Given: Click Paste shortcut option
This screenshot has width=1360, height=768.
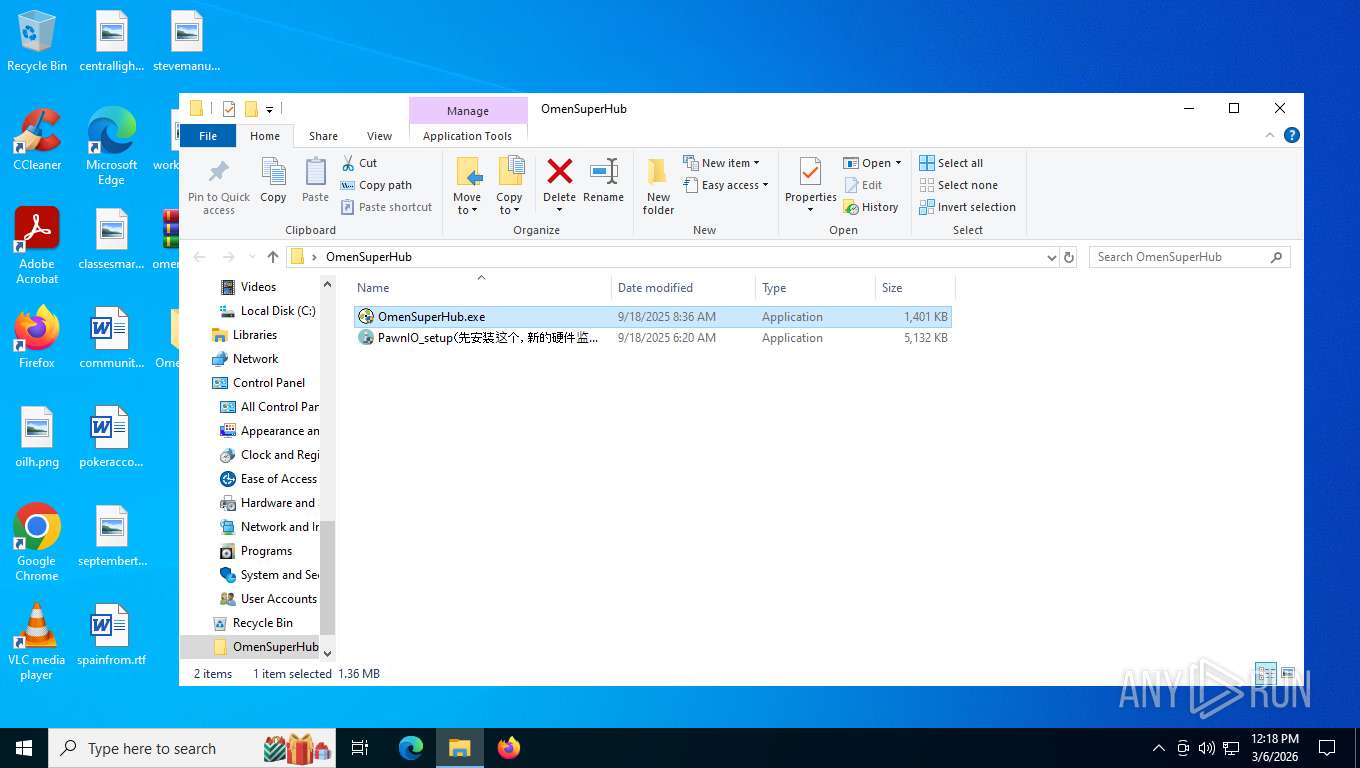Looking at the screenshot, I should coord(386,207).
